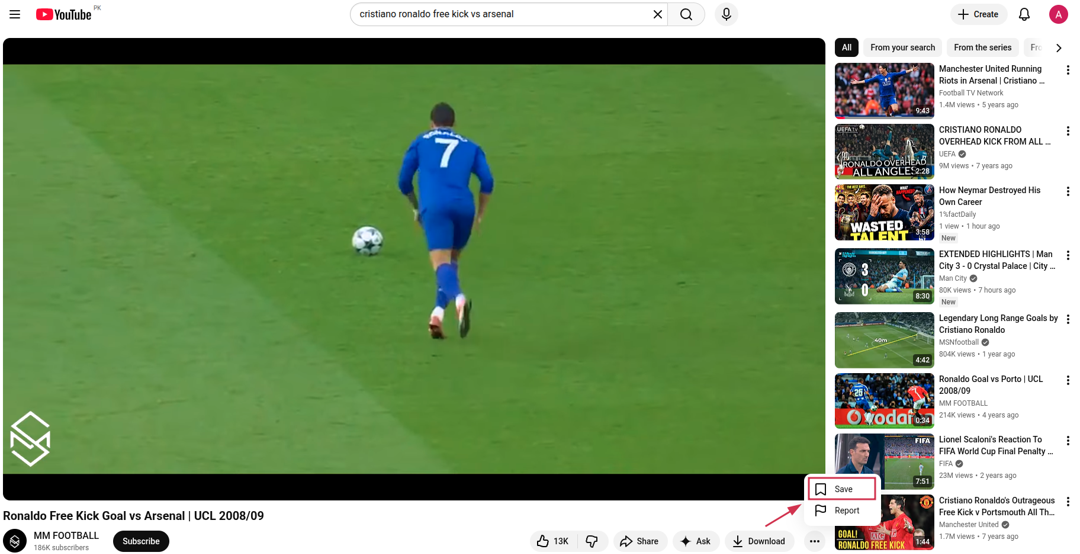Screen dimensions: 1080x554
Task: Click the magnifier search button
Action: (686, 14)
